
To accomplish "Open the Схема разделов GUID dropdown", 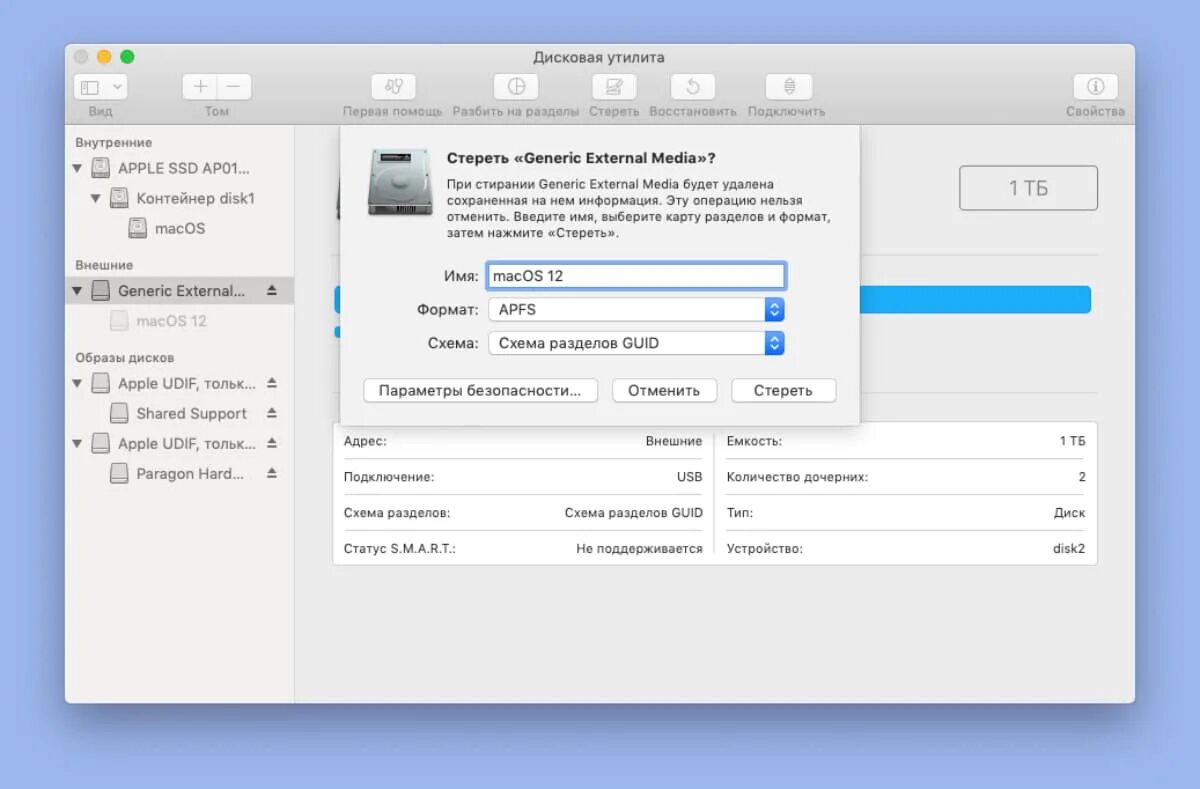I will 636,343.
